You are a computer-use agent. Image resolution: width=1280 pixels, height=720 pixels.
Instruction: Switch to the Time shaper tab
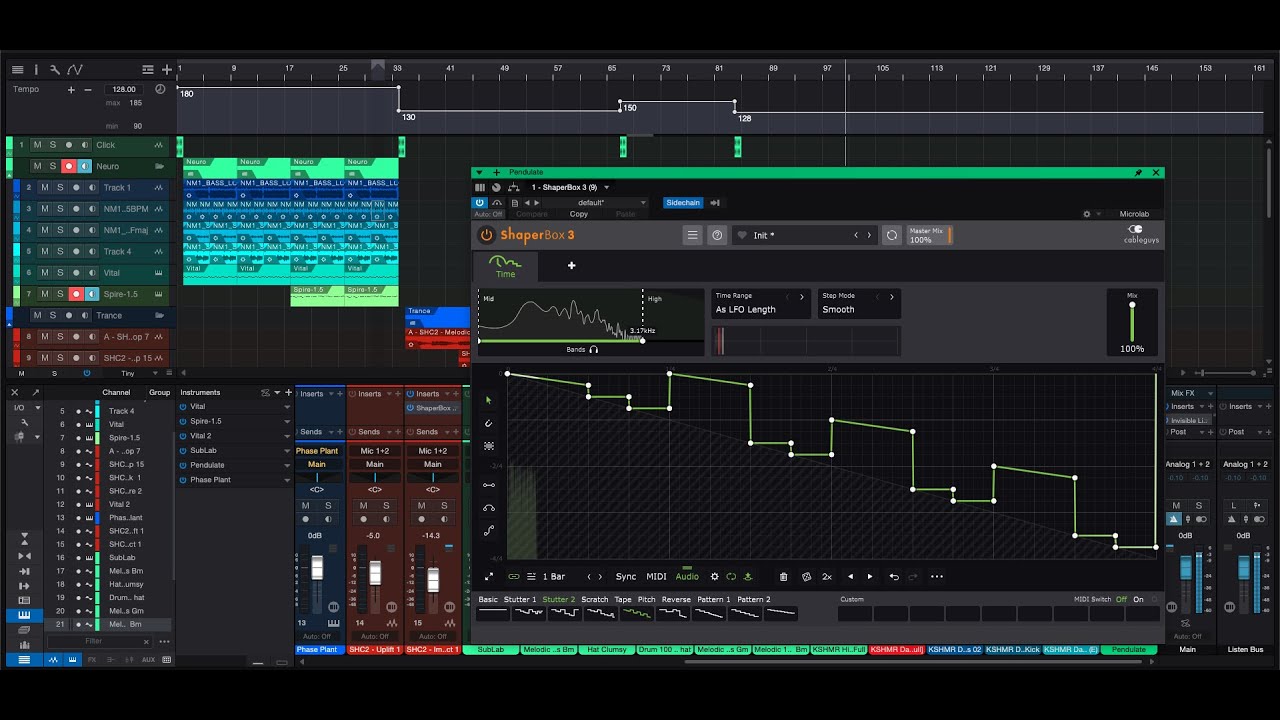click(505, 266)
